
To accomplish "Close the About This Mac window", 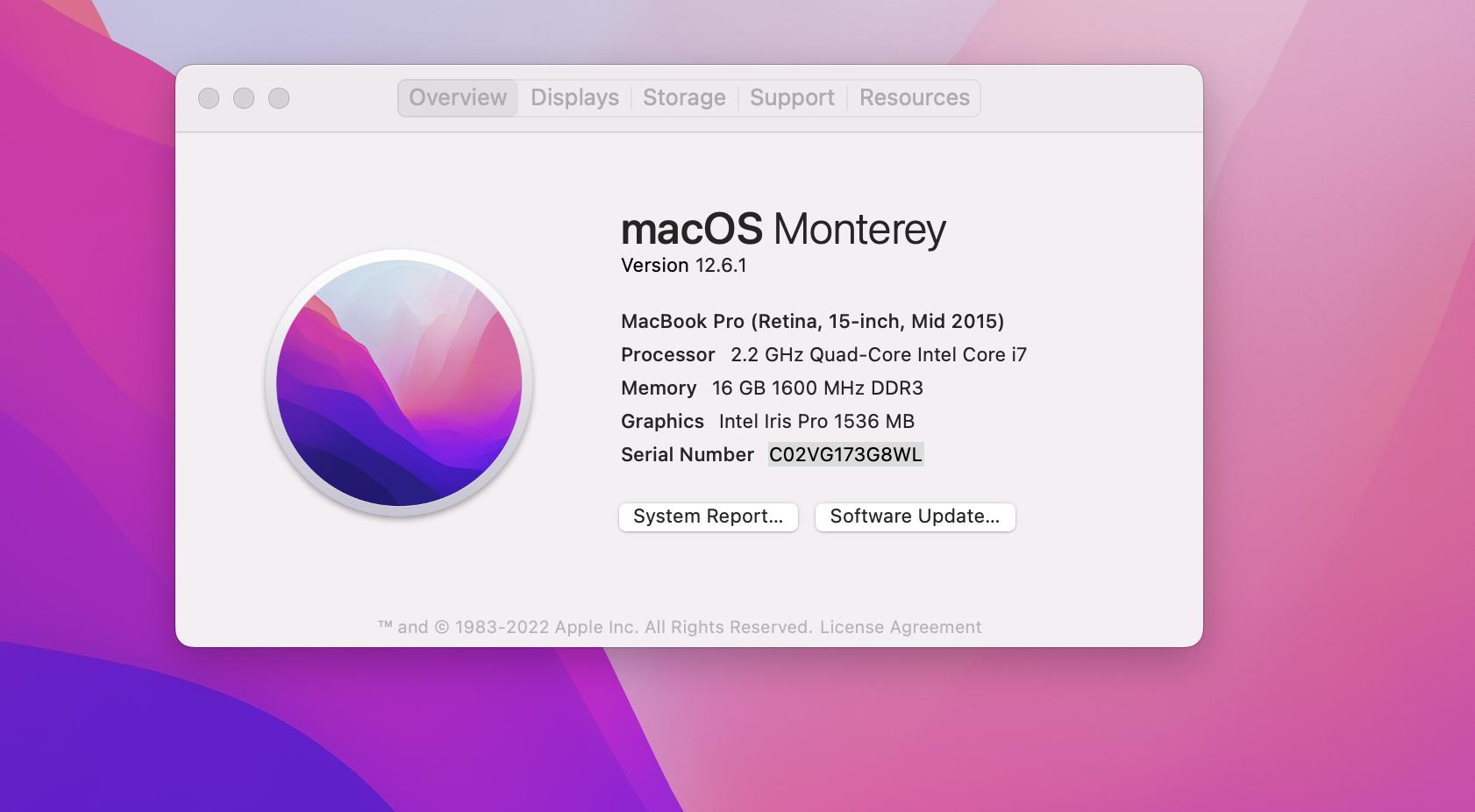I will pos(209,98).
